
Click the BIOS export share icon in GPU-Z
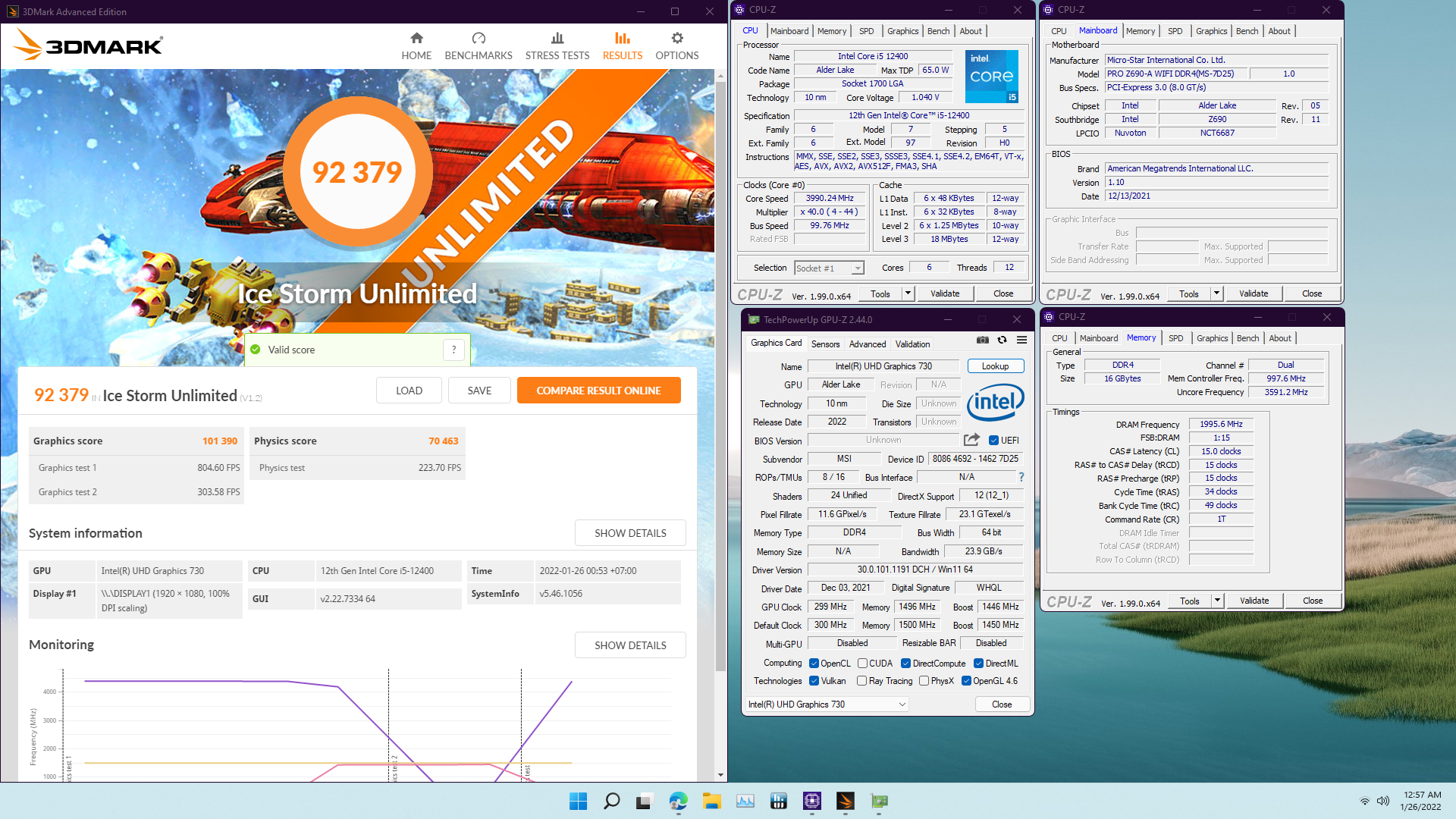point(971,440)
